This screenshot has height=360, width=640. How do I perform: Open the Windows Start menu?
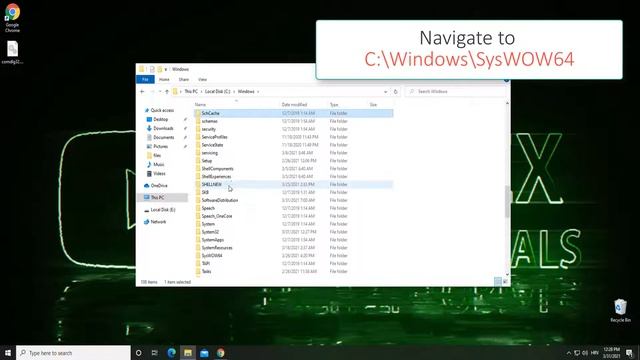click(8, 353)
